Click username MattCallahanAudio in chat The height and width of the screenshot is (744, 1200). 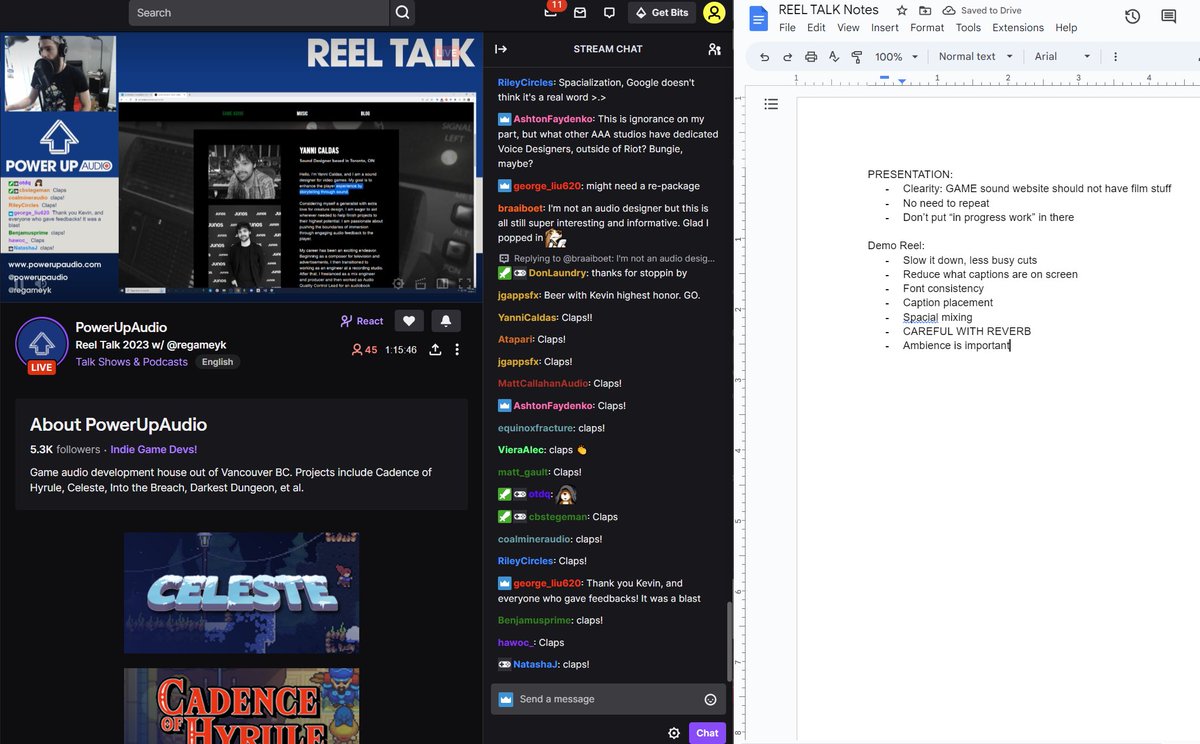544,384
